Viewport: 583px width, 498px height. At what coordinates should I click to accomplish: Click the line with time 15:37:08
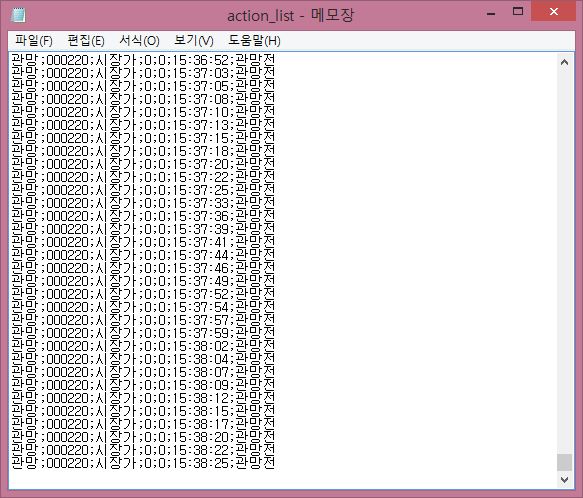click(x=143, y=99)
